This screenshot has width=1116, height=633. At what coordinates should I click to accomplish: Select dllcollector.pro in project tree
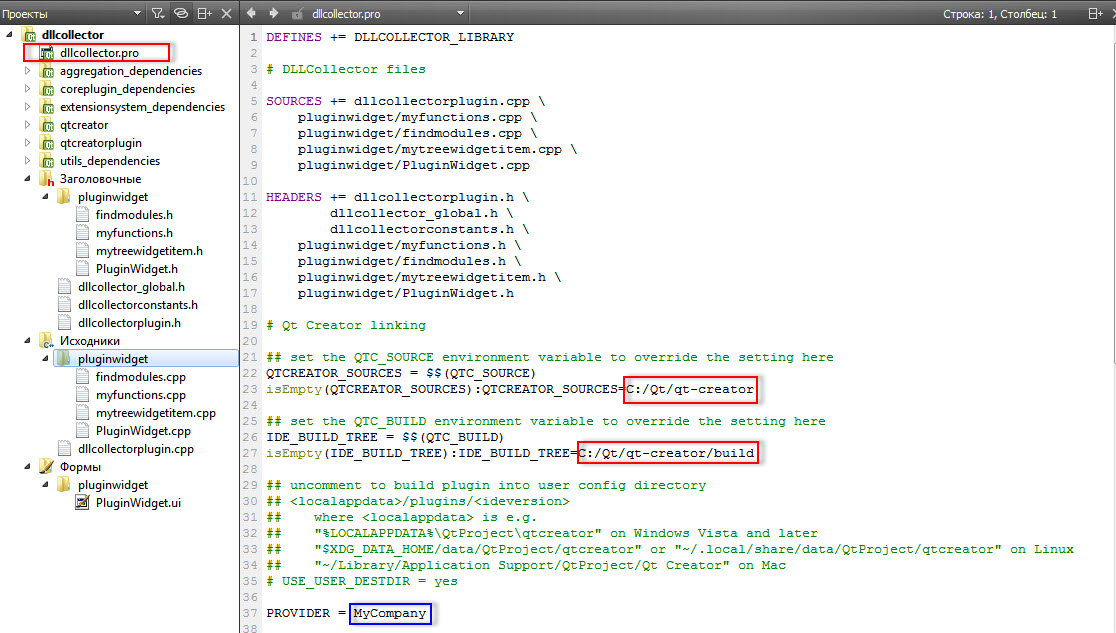tap(99, 53)
